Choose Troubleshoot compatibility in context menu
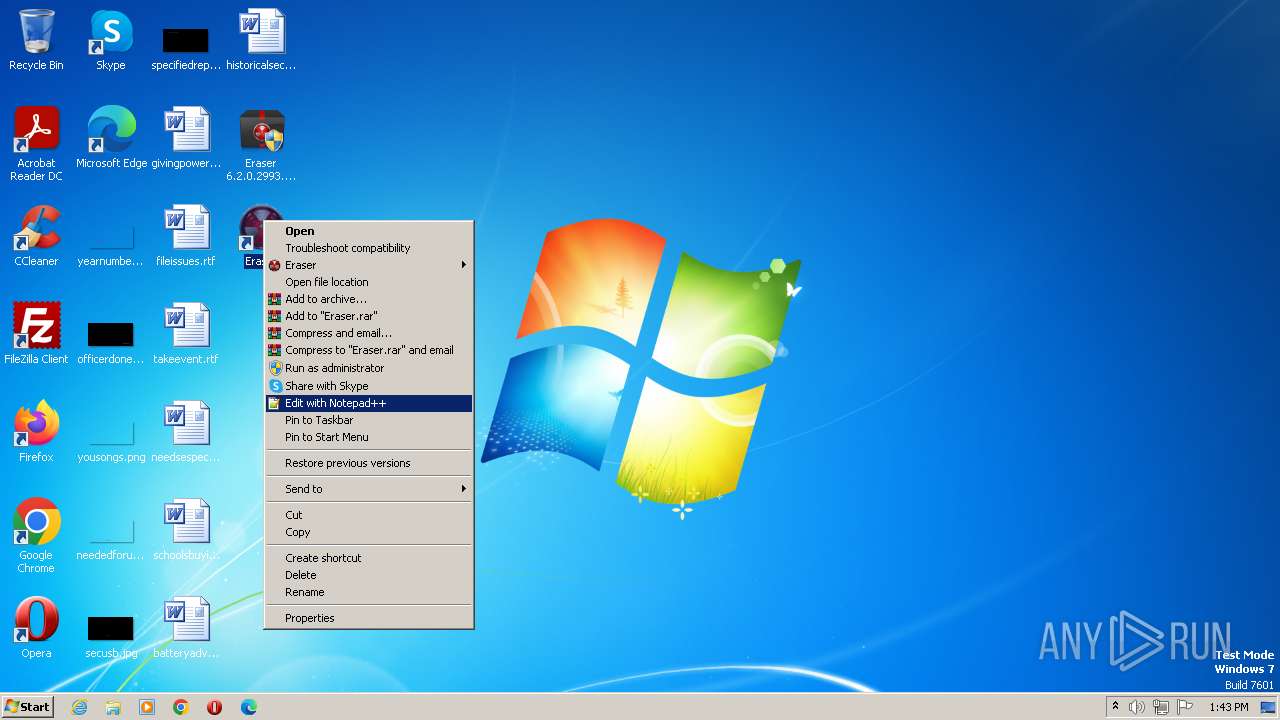Image resolution: width=1280 pixels, height=720 pixels. [369, 248]
